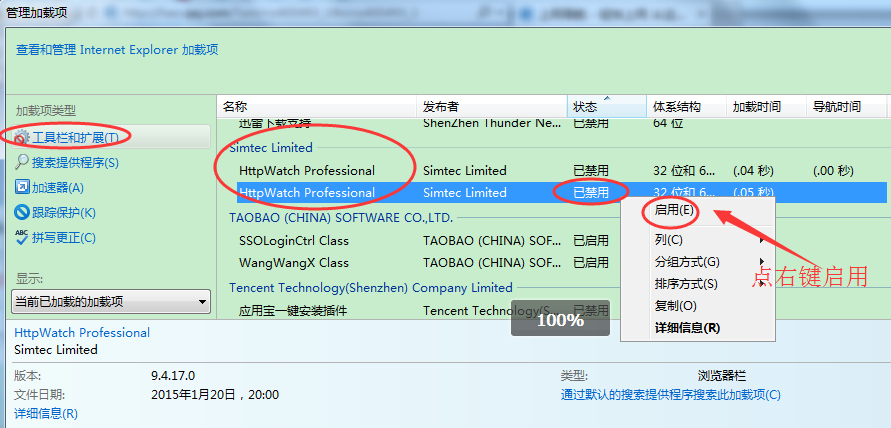Image resolution: width=891 pixels, height=428 pixels.
Task: Select the SSOLoginCtrl Class add-on
Action: point(293,241)
